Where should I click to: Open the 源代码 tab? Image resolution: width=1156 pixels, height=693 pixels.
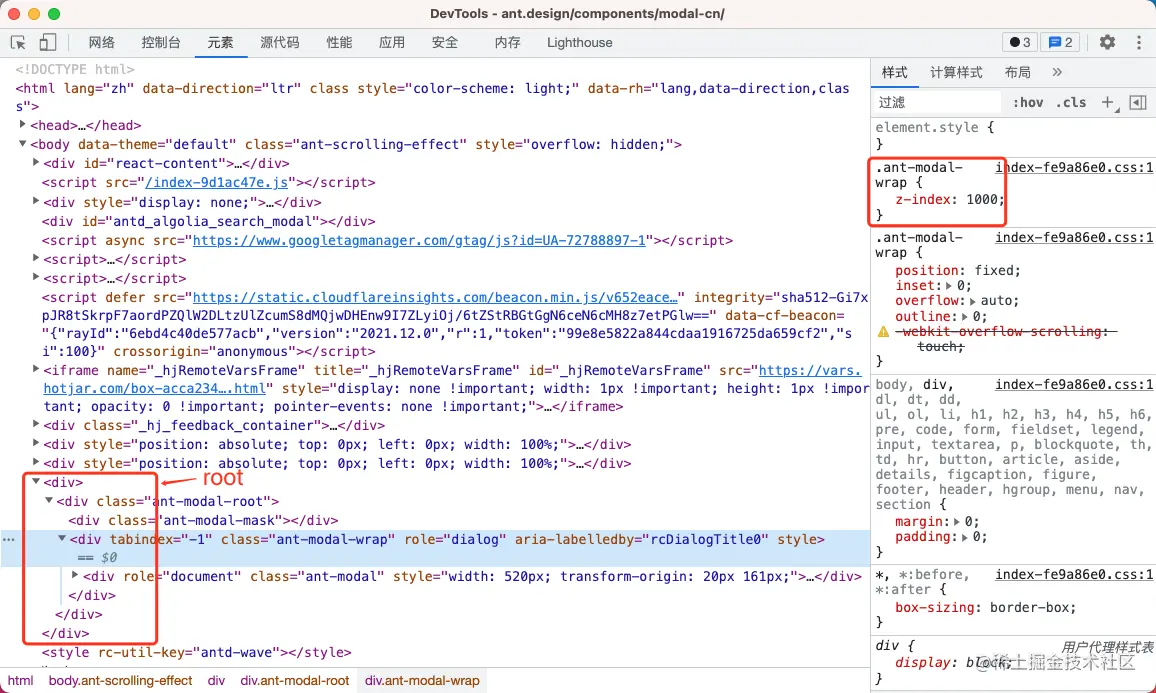pos(279,43)
